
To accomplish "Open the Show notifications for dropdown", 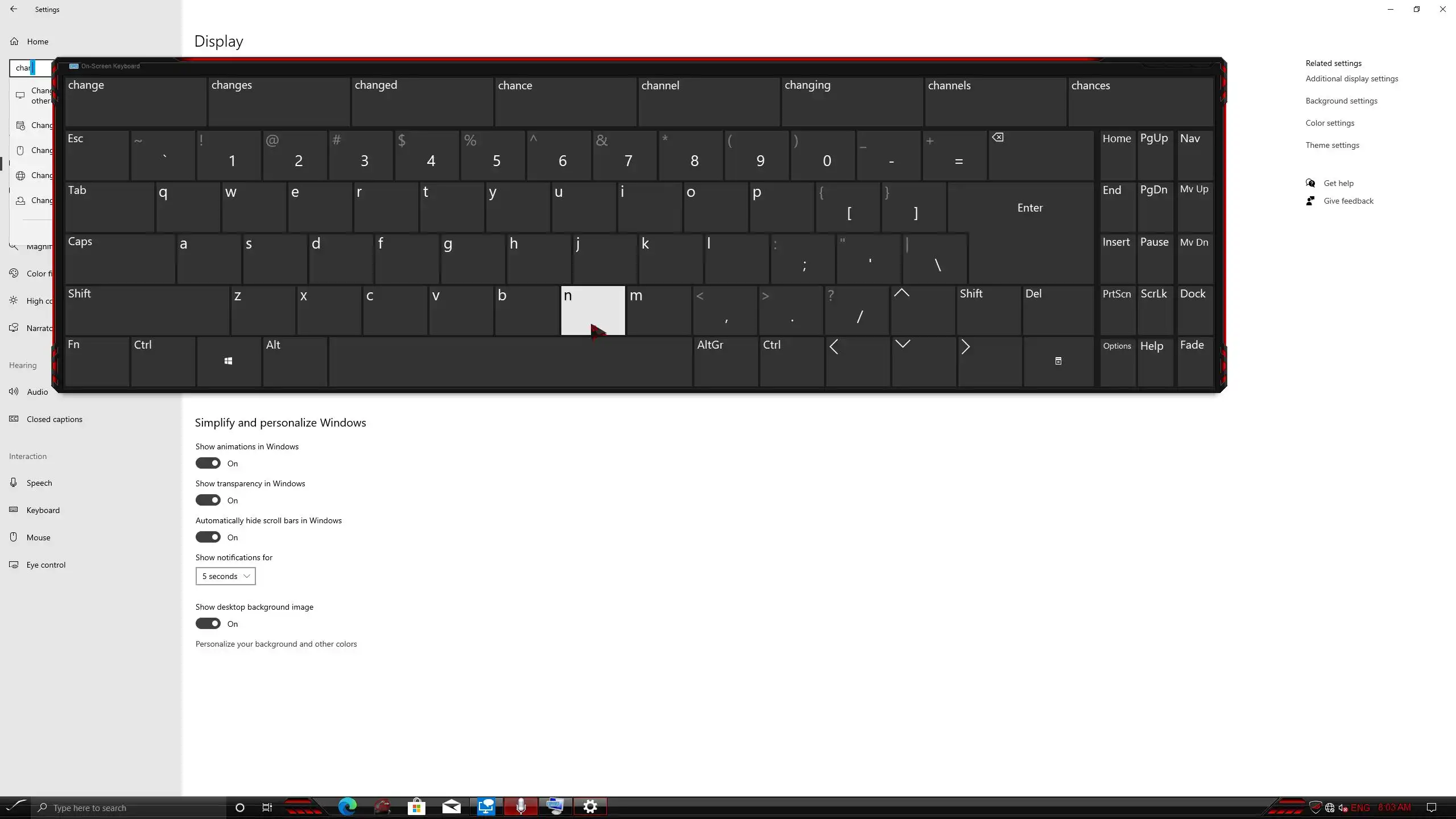I will pos(225,576).
